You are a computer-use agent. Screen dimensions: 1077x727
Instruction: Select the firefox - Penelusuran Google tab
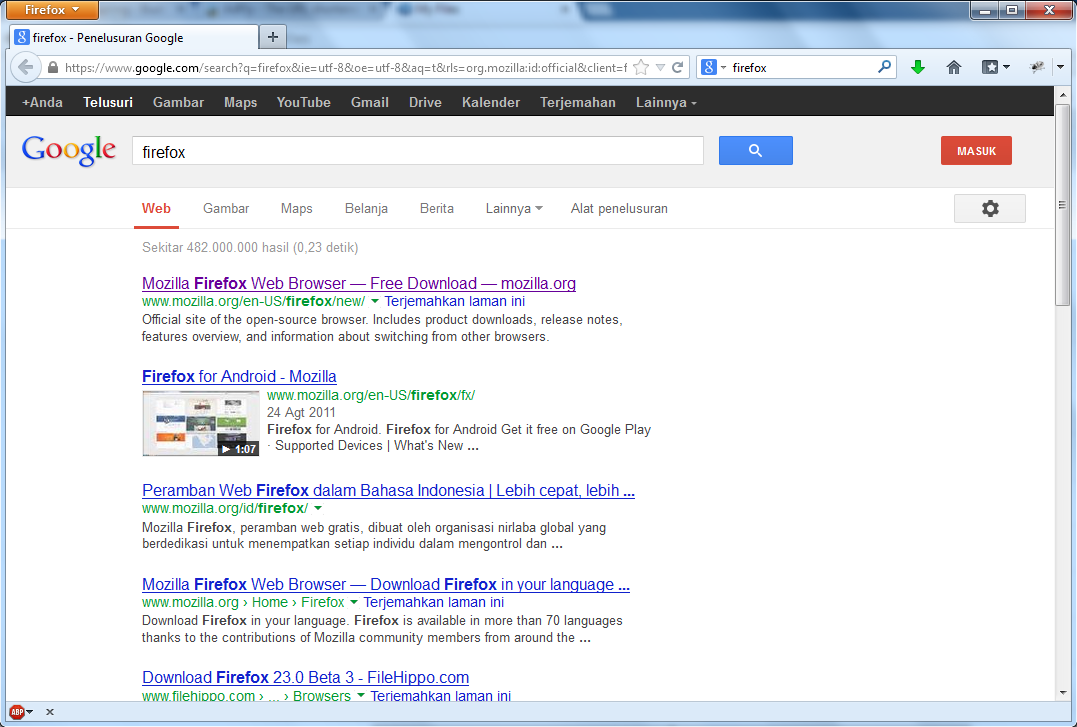[135, 37]
